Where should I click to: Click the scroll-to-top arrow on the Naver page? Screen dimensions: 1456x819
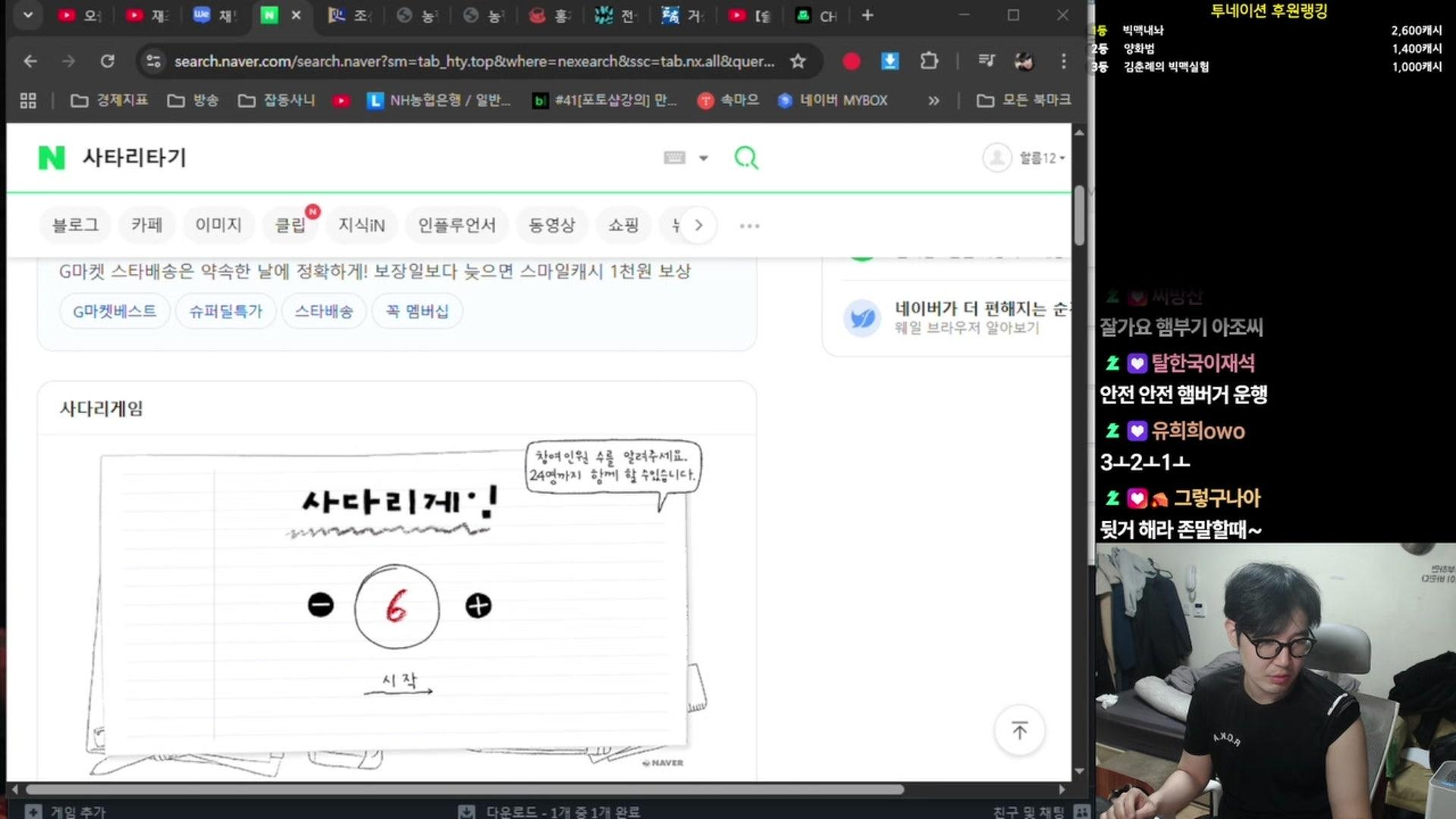[1019, 730]
